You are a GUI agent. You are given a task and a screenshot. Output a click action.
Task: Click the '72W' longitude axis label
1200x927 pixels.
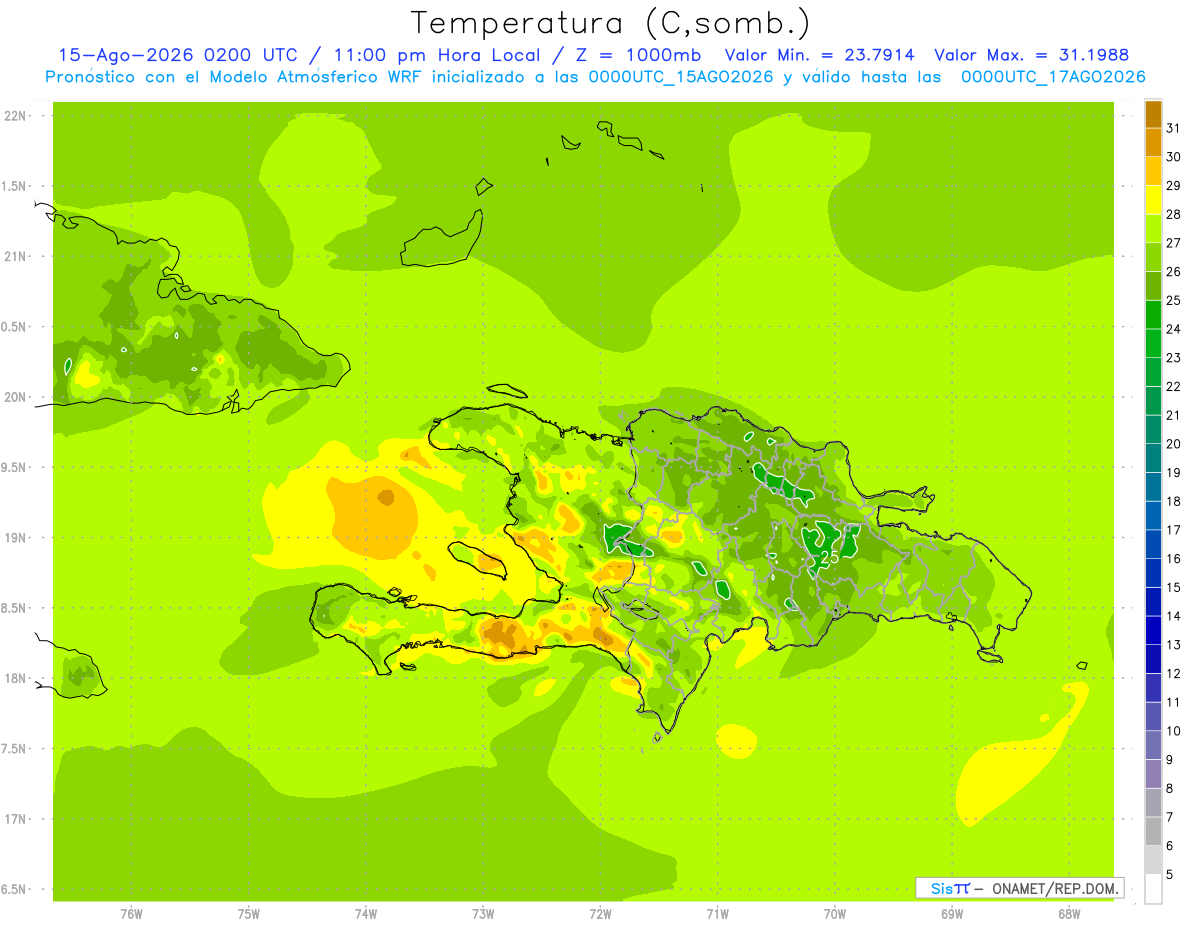pos(600,913)
